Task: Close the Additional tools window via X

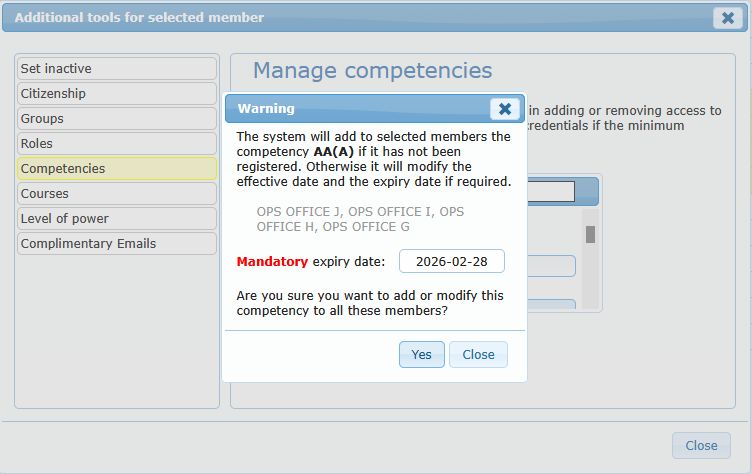Action: [x=727, y=17]
